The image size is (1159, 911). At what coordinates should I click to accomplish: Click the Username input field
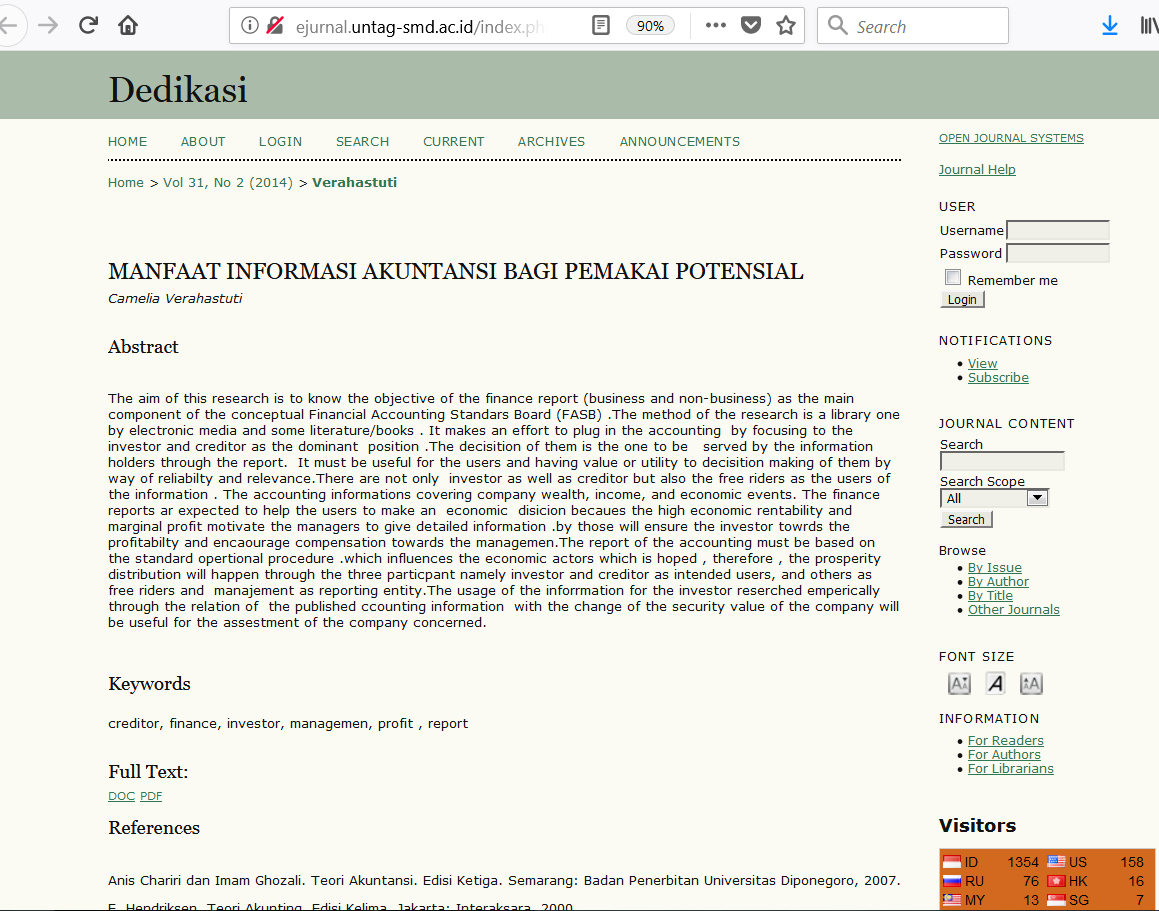point(1057,231)
